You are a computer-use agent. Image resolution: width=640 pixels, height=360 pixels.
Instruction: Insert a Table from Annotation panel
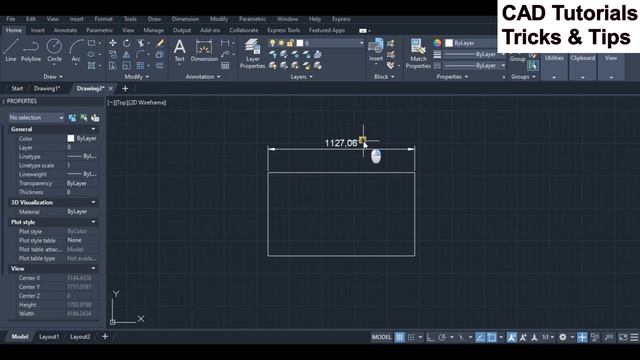tap(225, 65)
